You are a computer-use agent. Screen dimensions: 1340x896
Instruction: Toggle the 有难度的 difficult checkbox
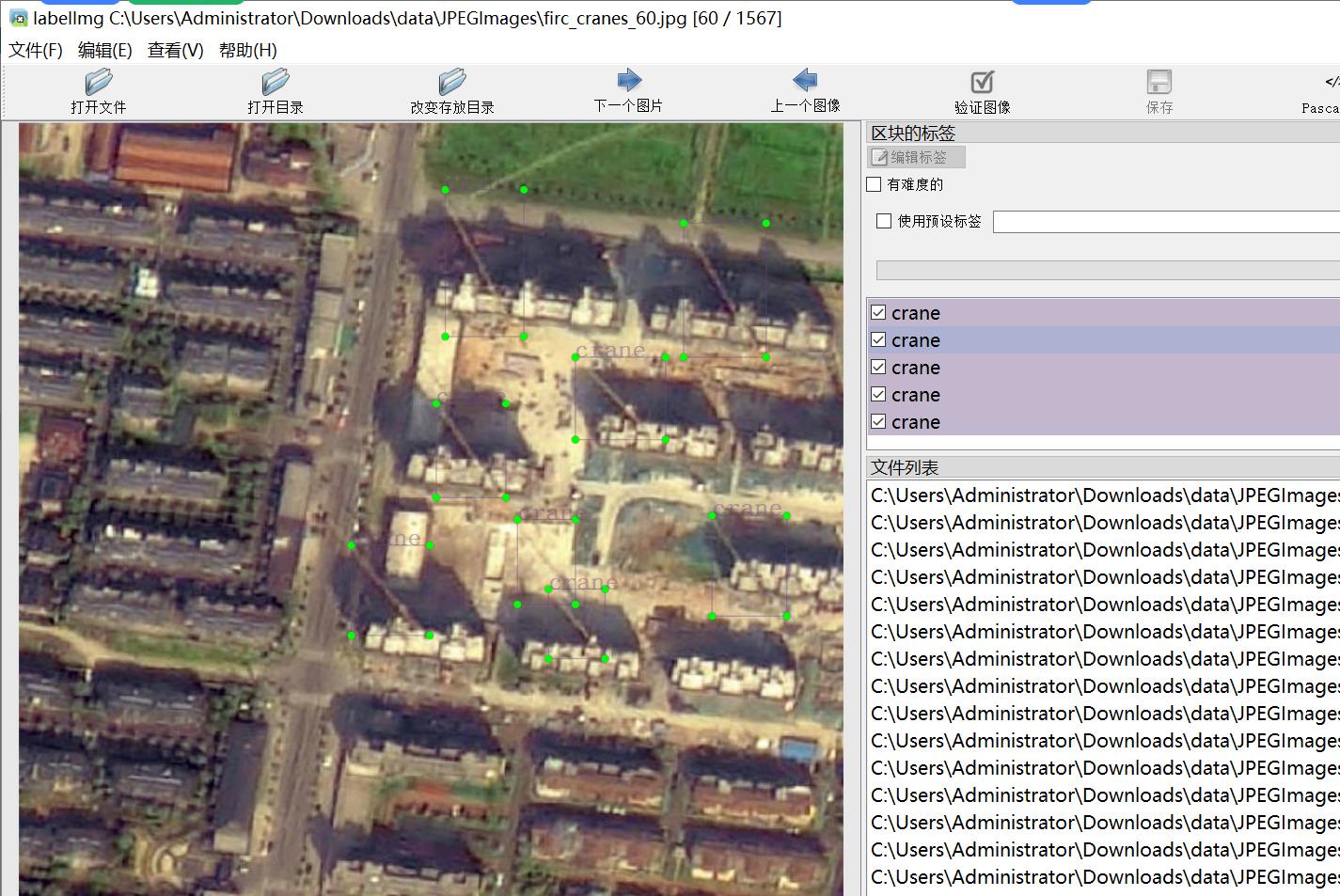point(875,184)
